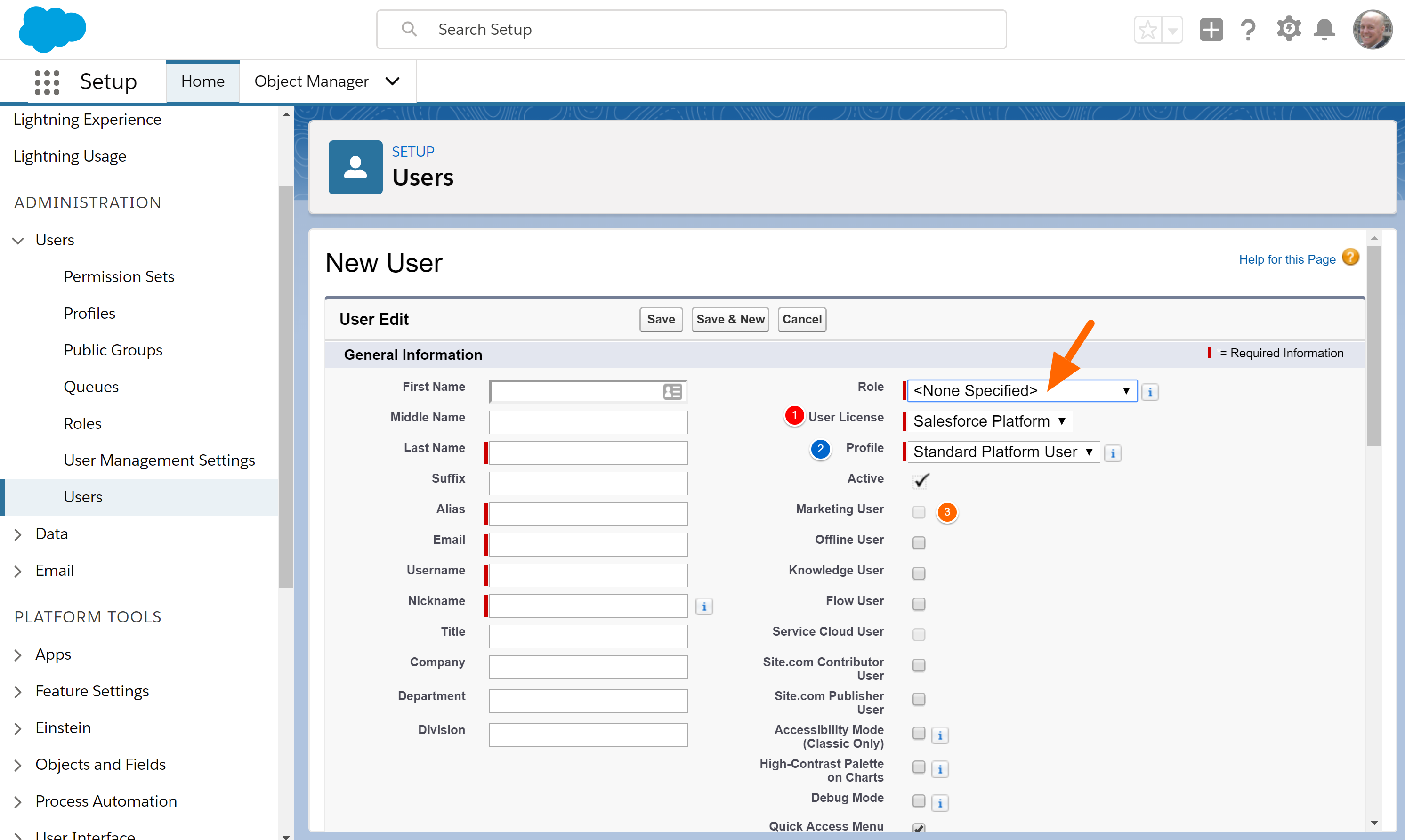The height and width of the screenshot is (840, 1405).
Task: Open Lightning Usage in sidebar
Action: point(70,156)
